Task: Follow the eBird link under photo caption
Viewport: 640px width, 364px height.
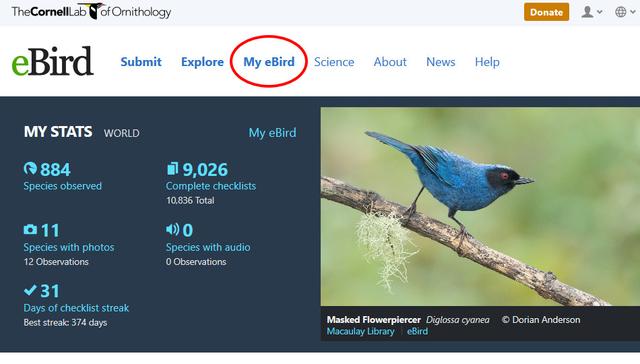Action: pyautogui.click(x=418, y=331)
